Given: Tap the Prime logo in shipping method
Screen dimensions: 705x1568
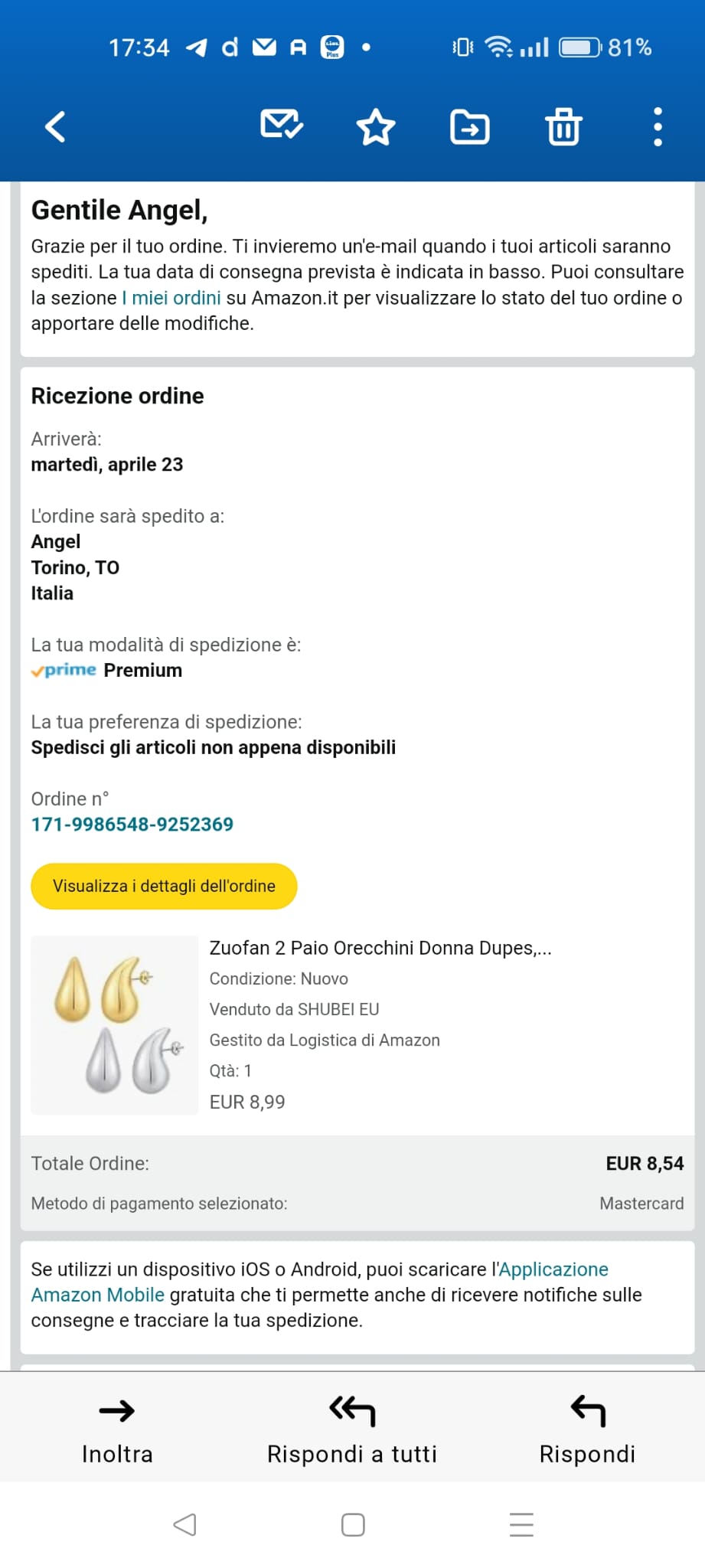Looking at the screenshot, I should [64, 671].
